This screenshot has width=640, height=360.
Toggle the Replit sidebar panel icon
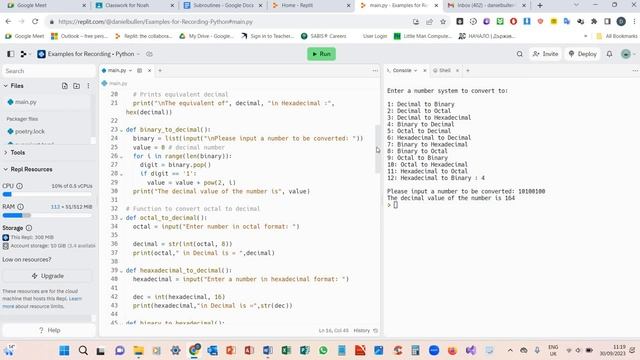11,54
